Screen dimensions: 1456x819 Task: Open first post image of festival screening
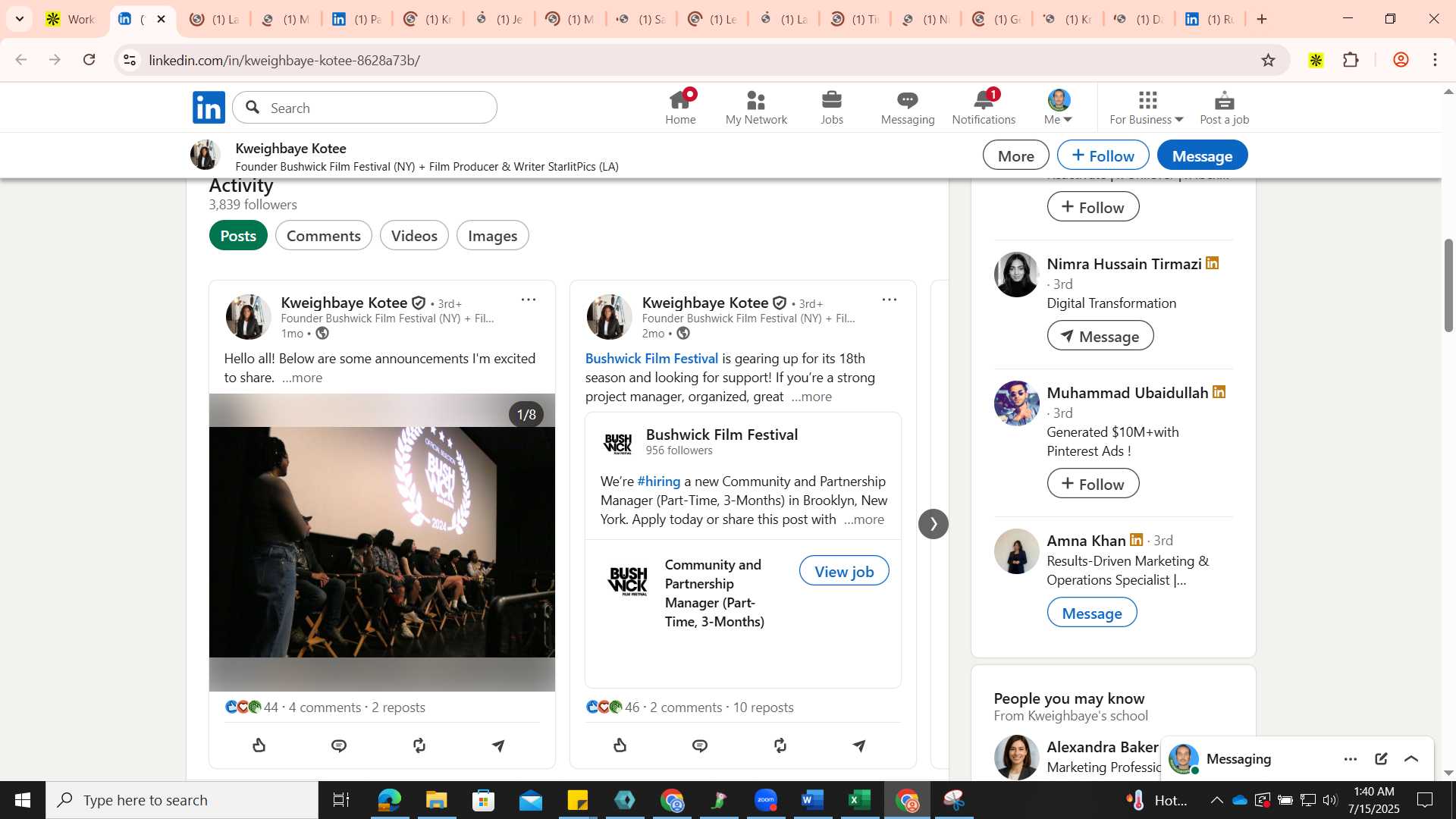coord(382,542)
